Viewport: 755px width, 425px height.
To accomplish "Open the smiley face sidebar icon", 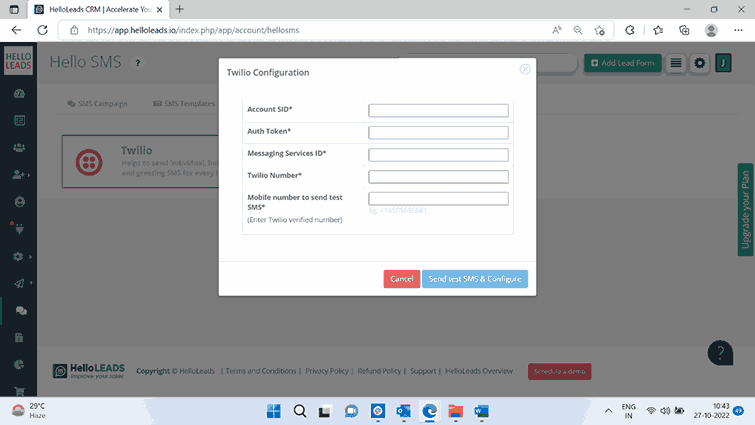I will tap(19, 202).
